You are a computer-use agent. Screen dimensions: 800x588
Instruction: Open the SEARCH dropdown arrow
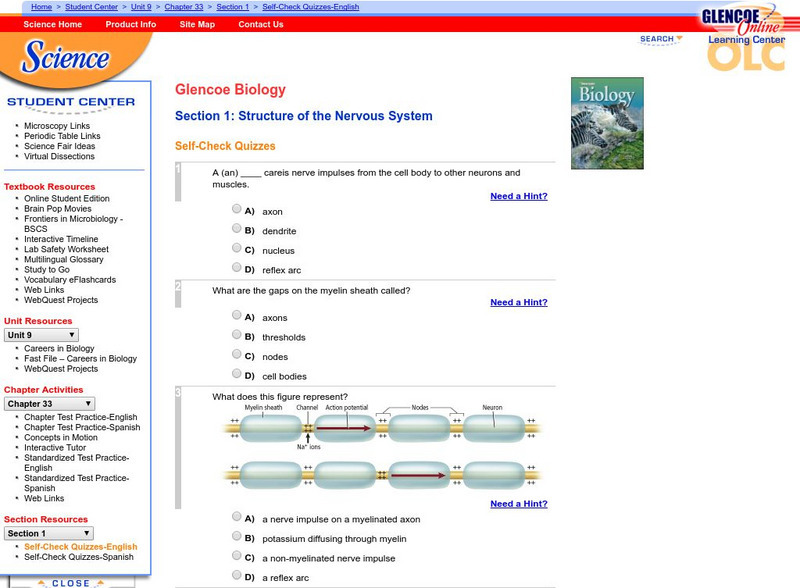click(679, 38)
